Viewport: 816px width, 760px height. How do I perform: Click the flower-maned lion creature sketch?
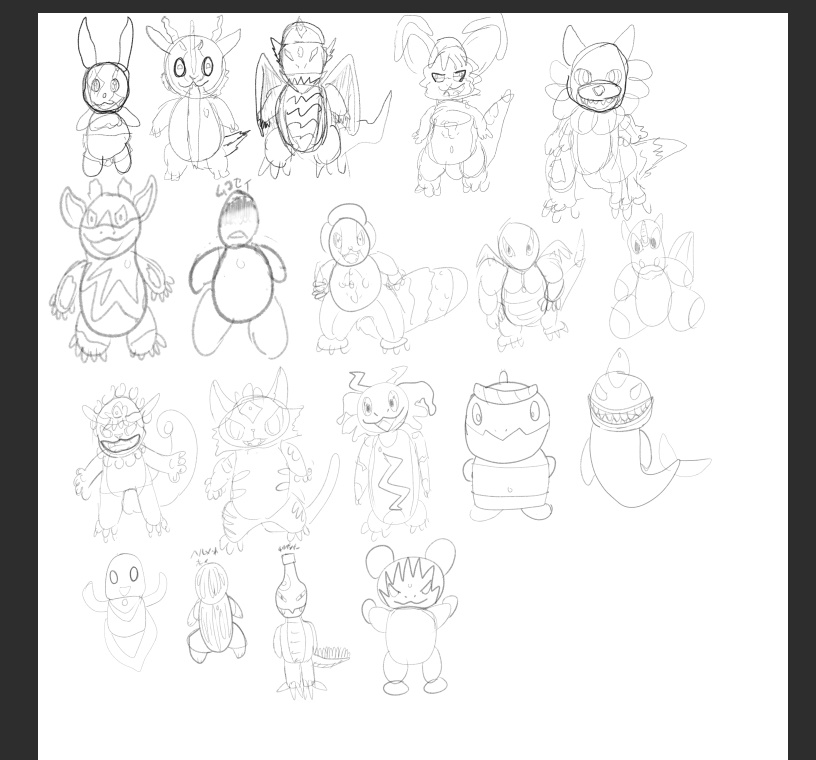point(614,122)
